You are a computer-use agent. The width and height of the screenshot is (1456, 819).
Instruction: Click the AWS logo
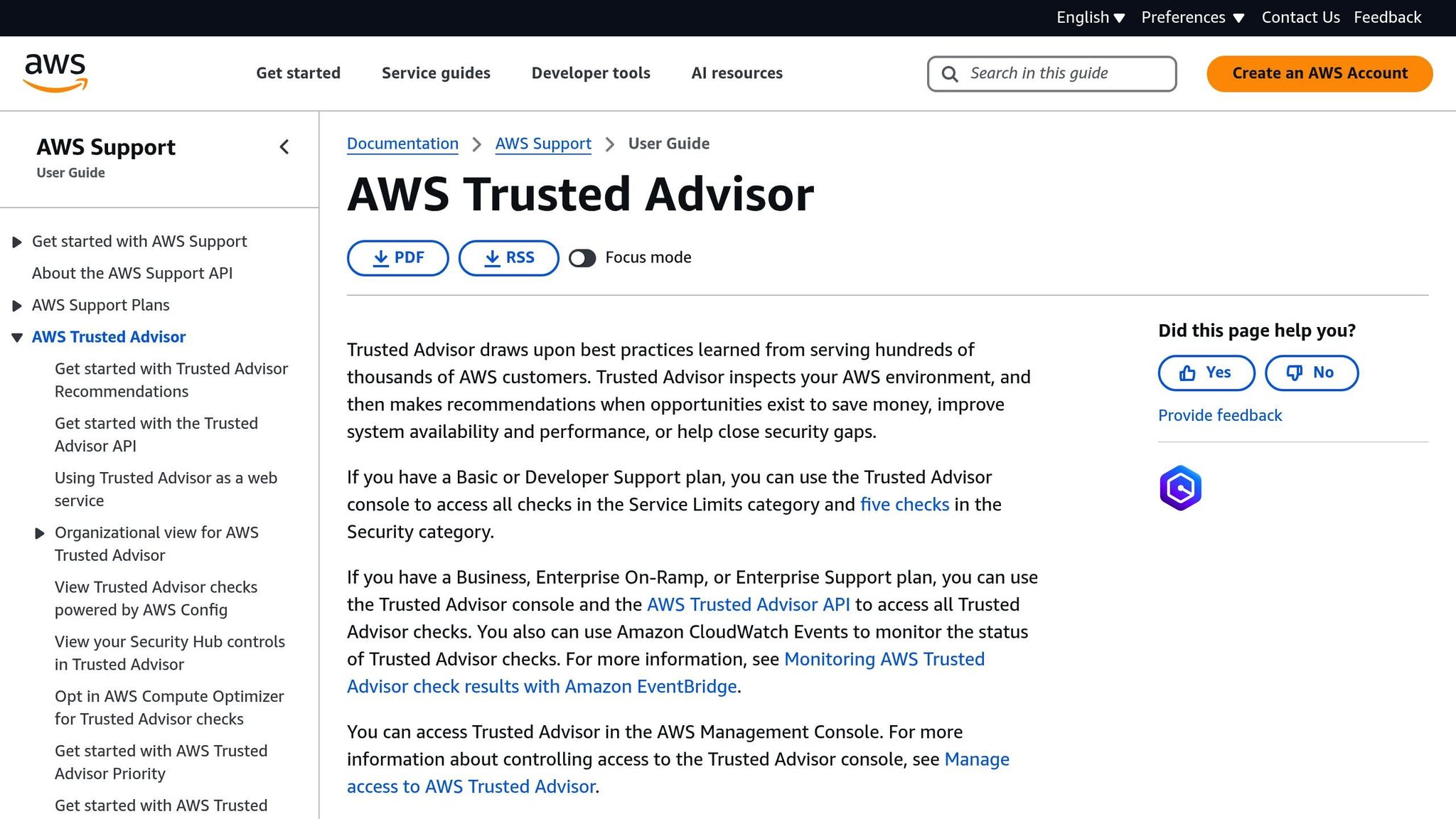tap(55, 73)
